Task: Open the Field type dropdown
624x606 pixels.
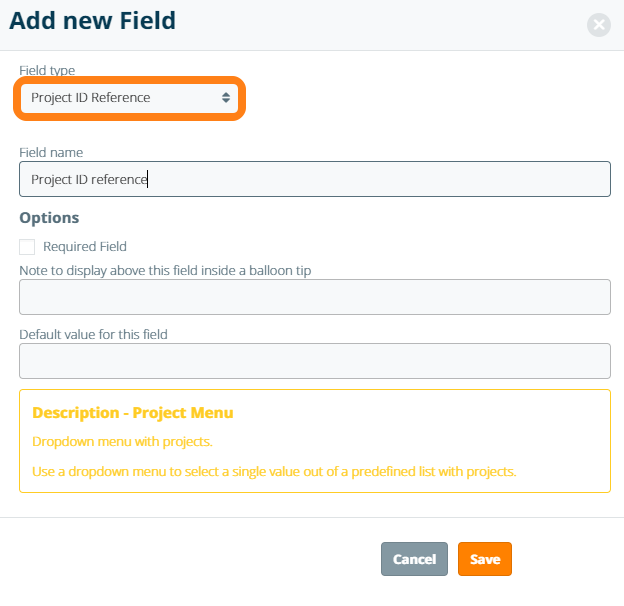Action: coord(130,98)
